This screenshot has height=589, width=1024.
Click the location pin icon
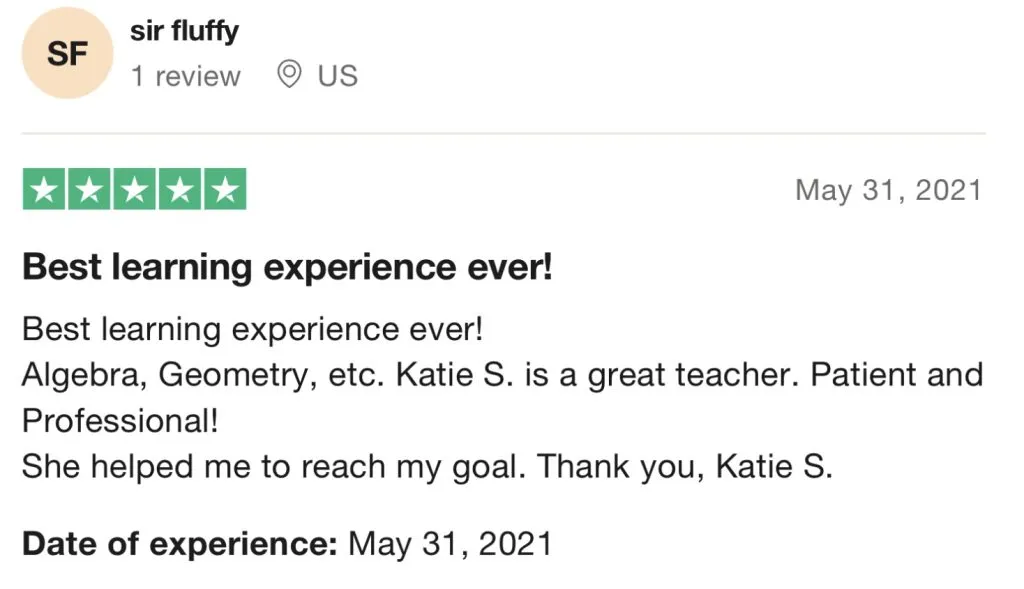point(289,75)
